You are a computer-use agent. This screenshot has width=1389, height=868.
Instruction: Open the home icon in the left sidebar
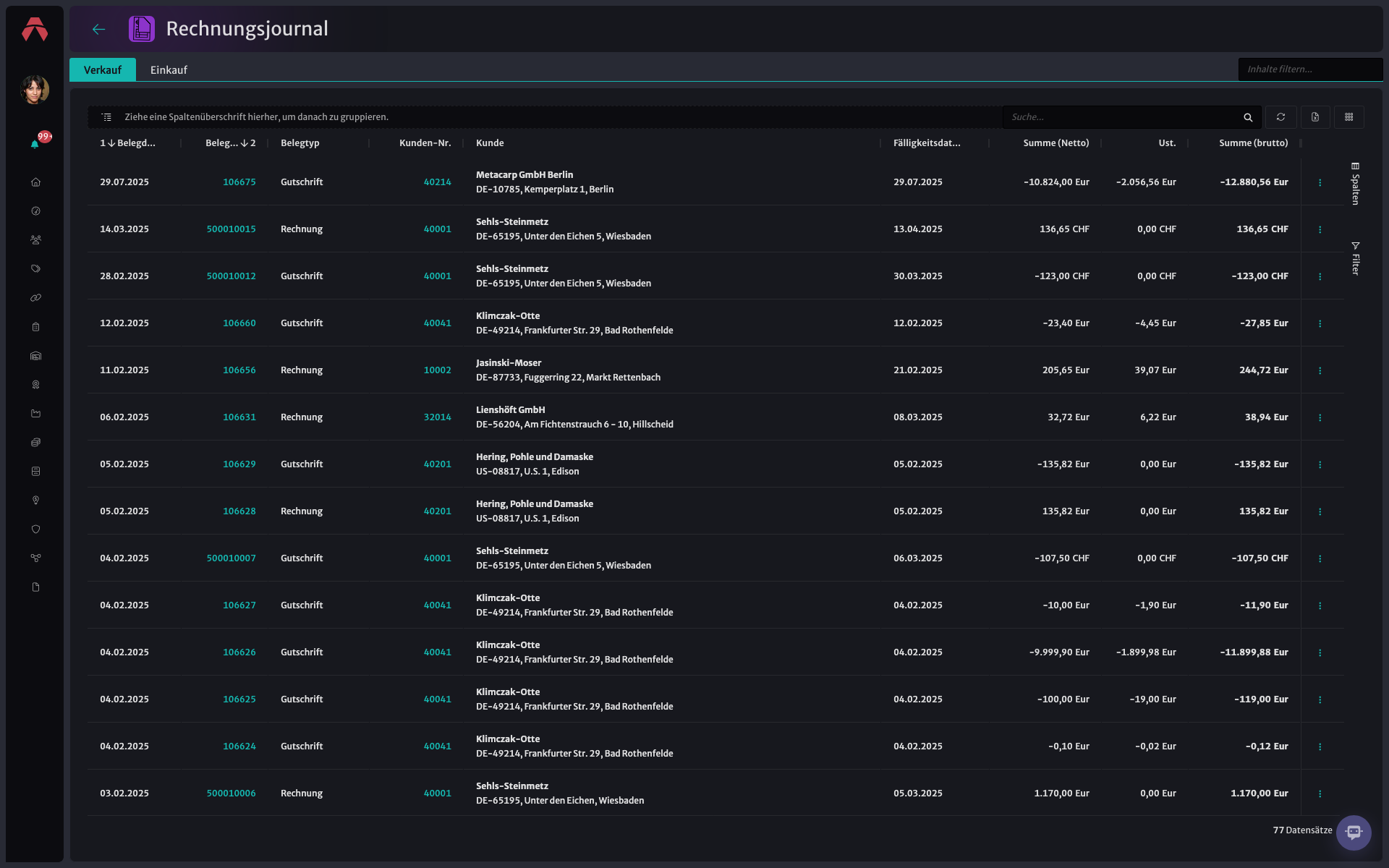click(x=35, y=182)
